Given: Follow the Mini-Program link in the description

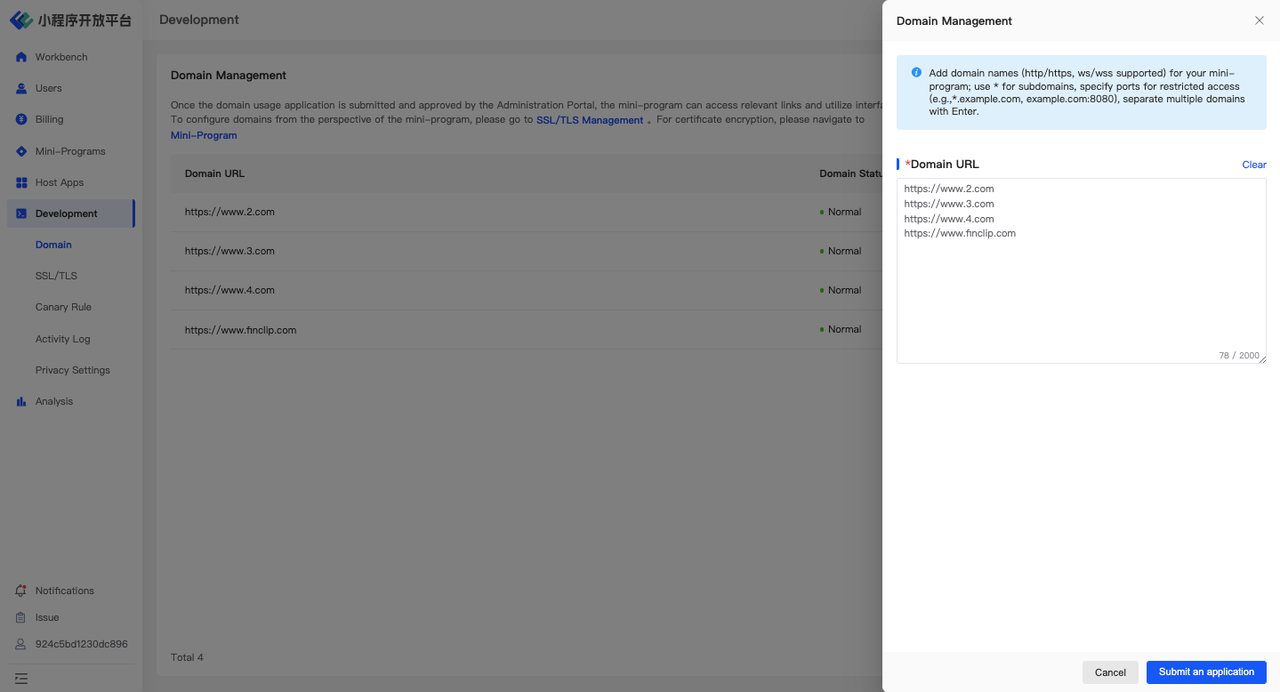Looking at the screenshot, I should [204, 135].
